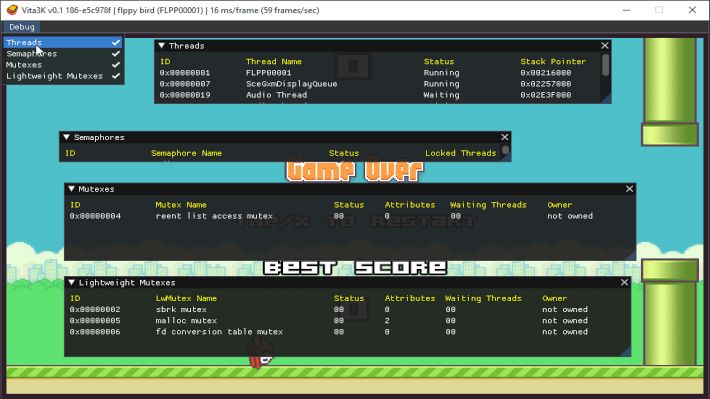Viewport: 710px width, 399px height.
Task: Collapse the Lightweight Mutexes window triangle
Action: tap(72, 283)
